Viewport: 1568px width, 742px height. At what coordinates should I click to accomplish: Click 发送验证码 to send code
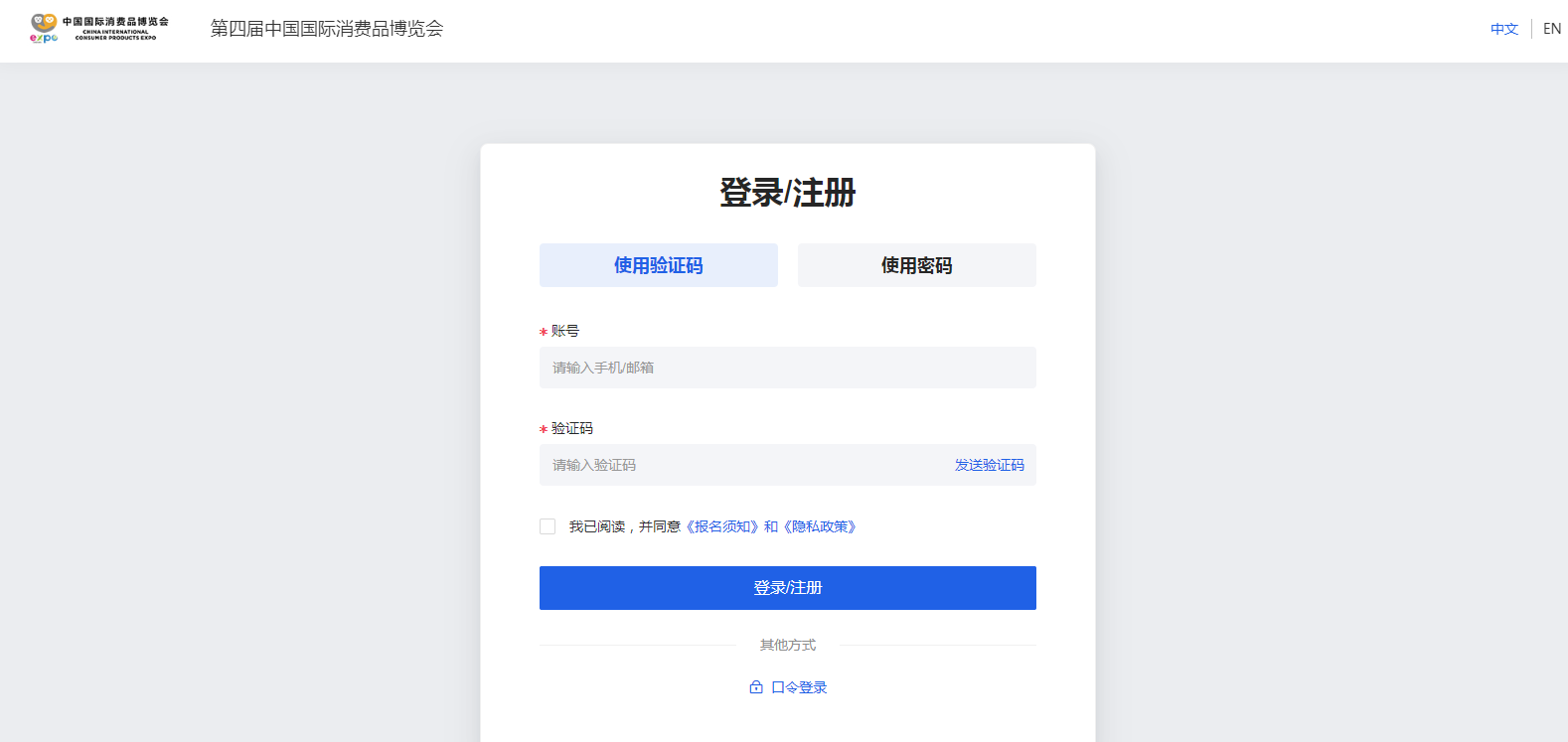tap(990, 465)
